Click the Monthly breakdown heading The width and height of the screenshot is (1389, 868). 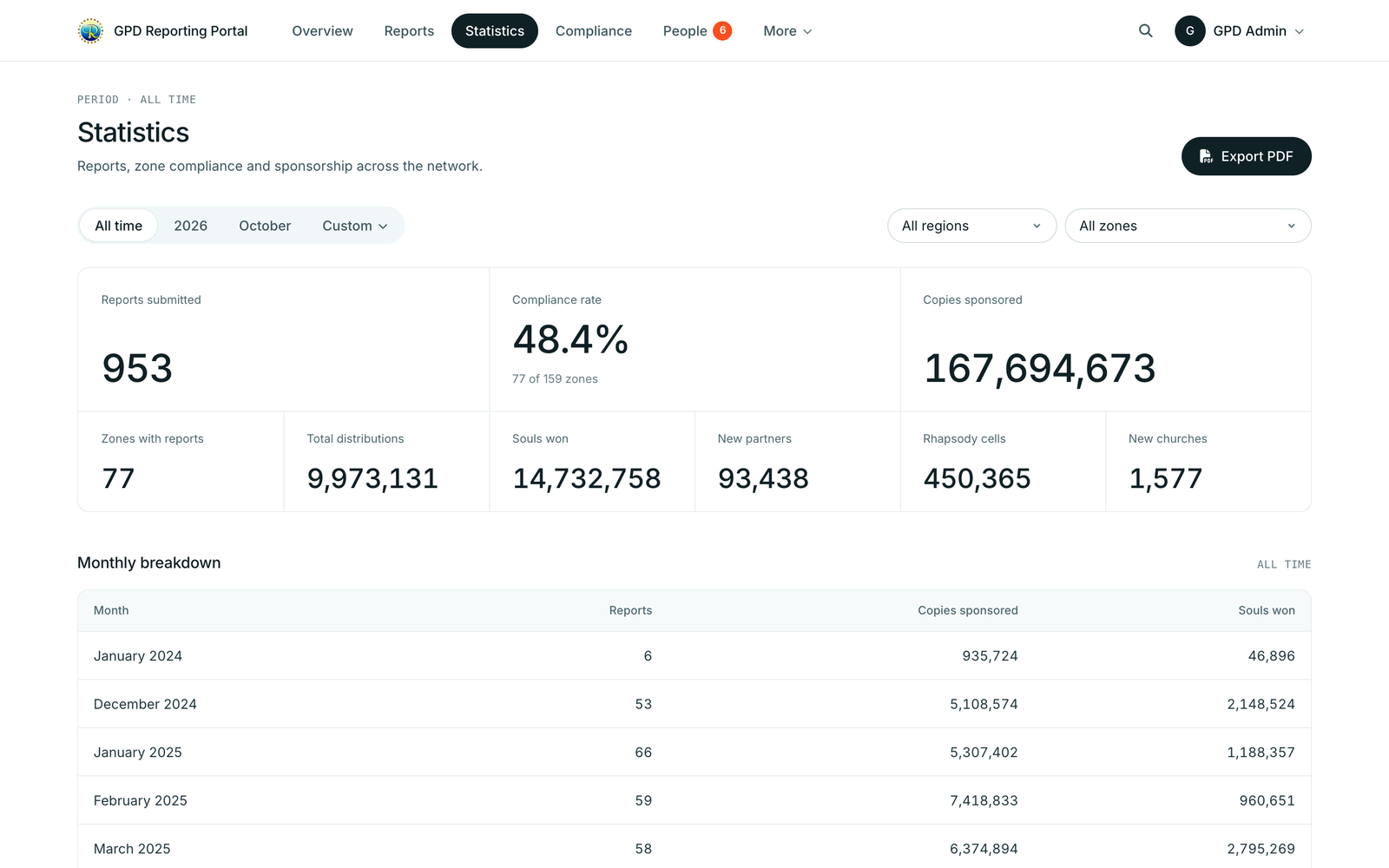(x=149, y=562)
